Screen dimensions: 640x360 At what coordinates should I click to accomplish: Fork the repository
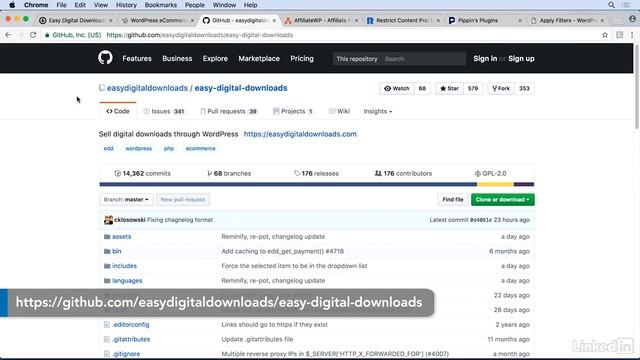click(x=501, y=89)
